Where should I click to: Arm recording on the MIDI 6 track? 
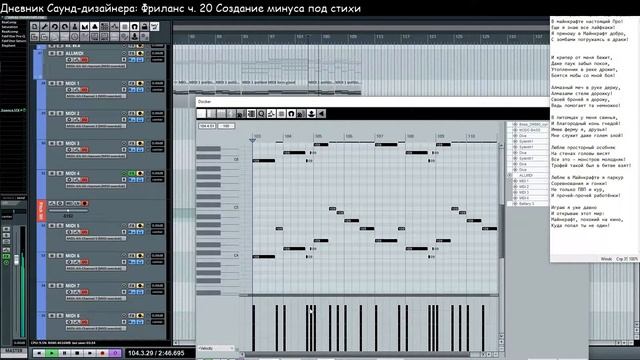tap(140, 256)
